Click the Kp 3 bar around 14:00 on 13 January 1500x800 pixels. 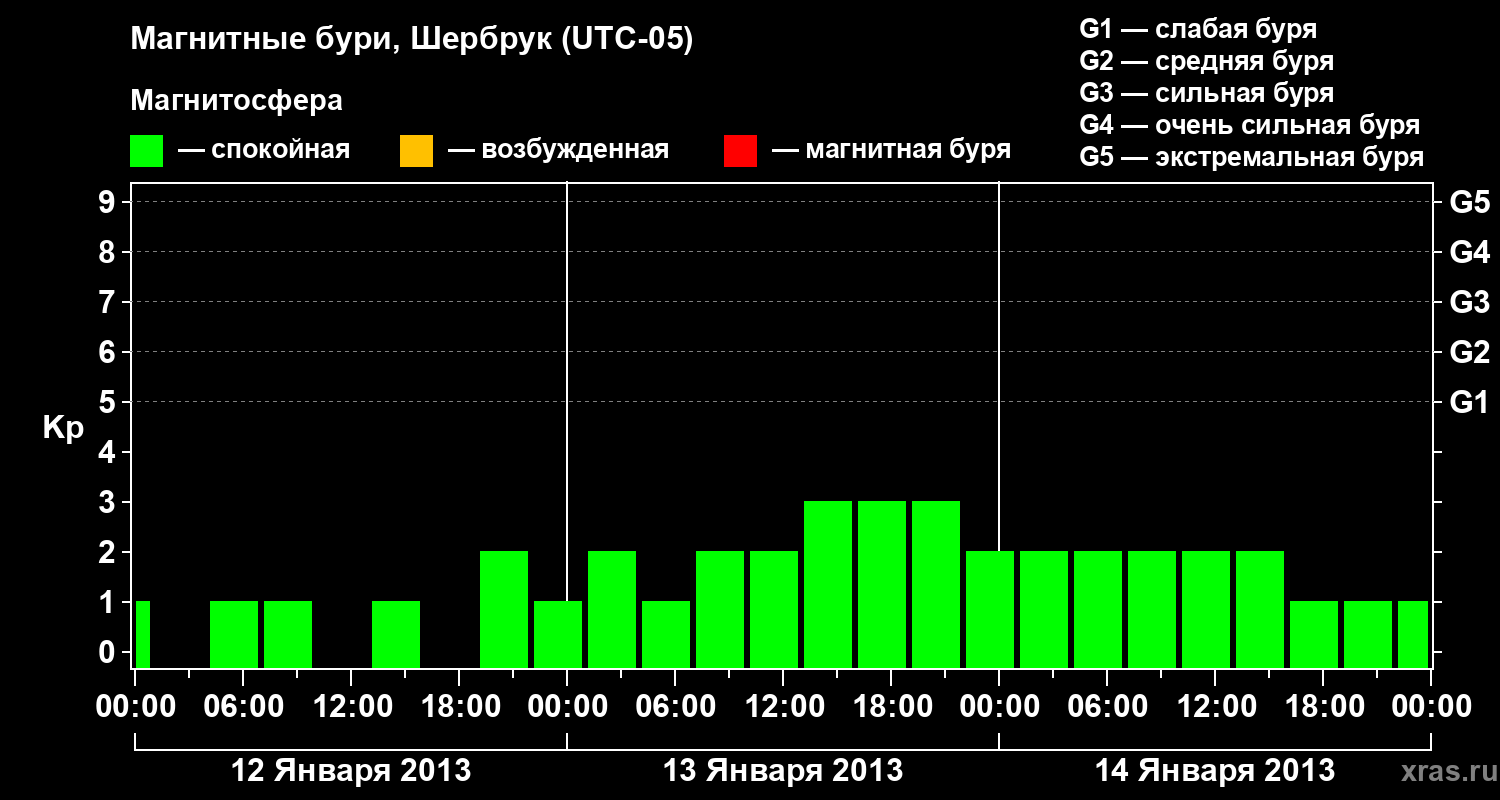click(828, 584)
